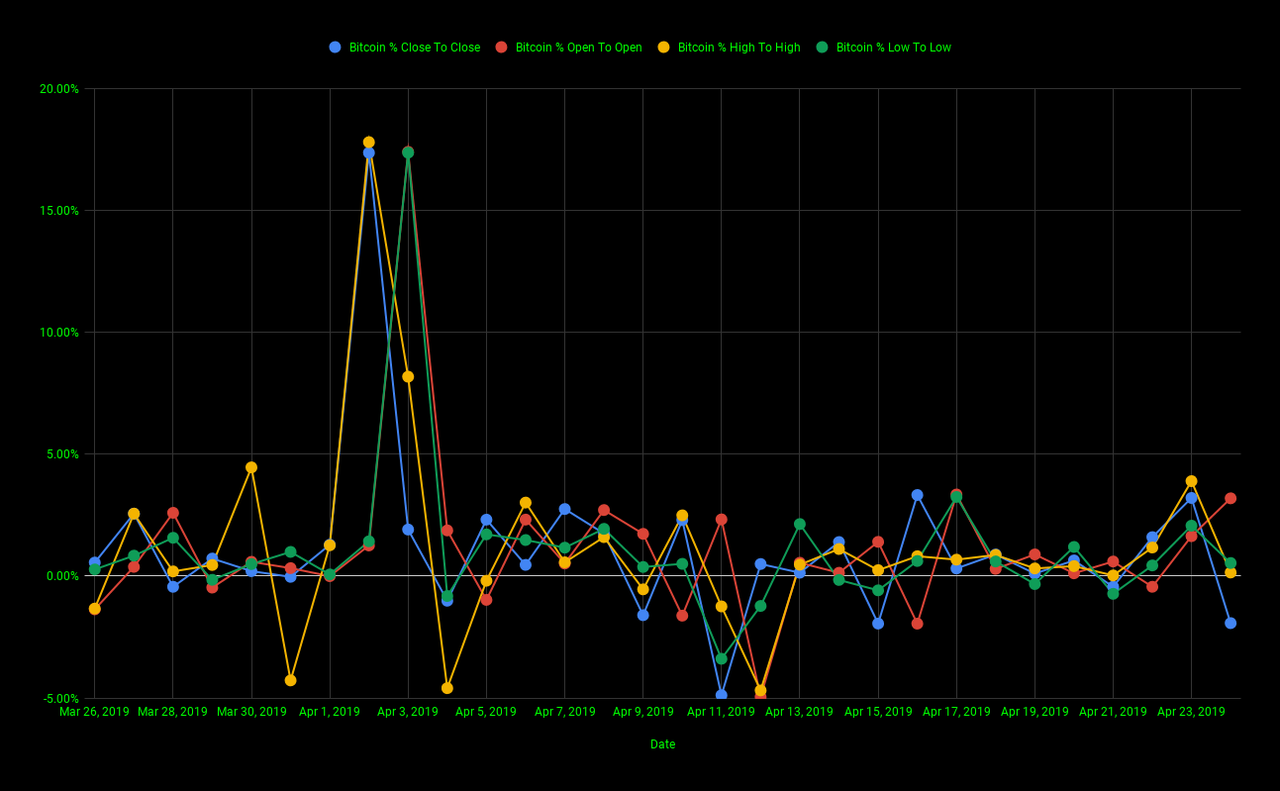Select the 'Bitcoin % High To High' legend label
1280x791 pixels.
(739, 47)
